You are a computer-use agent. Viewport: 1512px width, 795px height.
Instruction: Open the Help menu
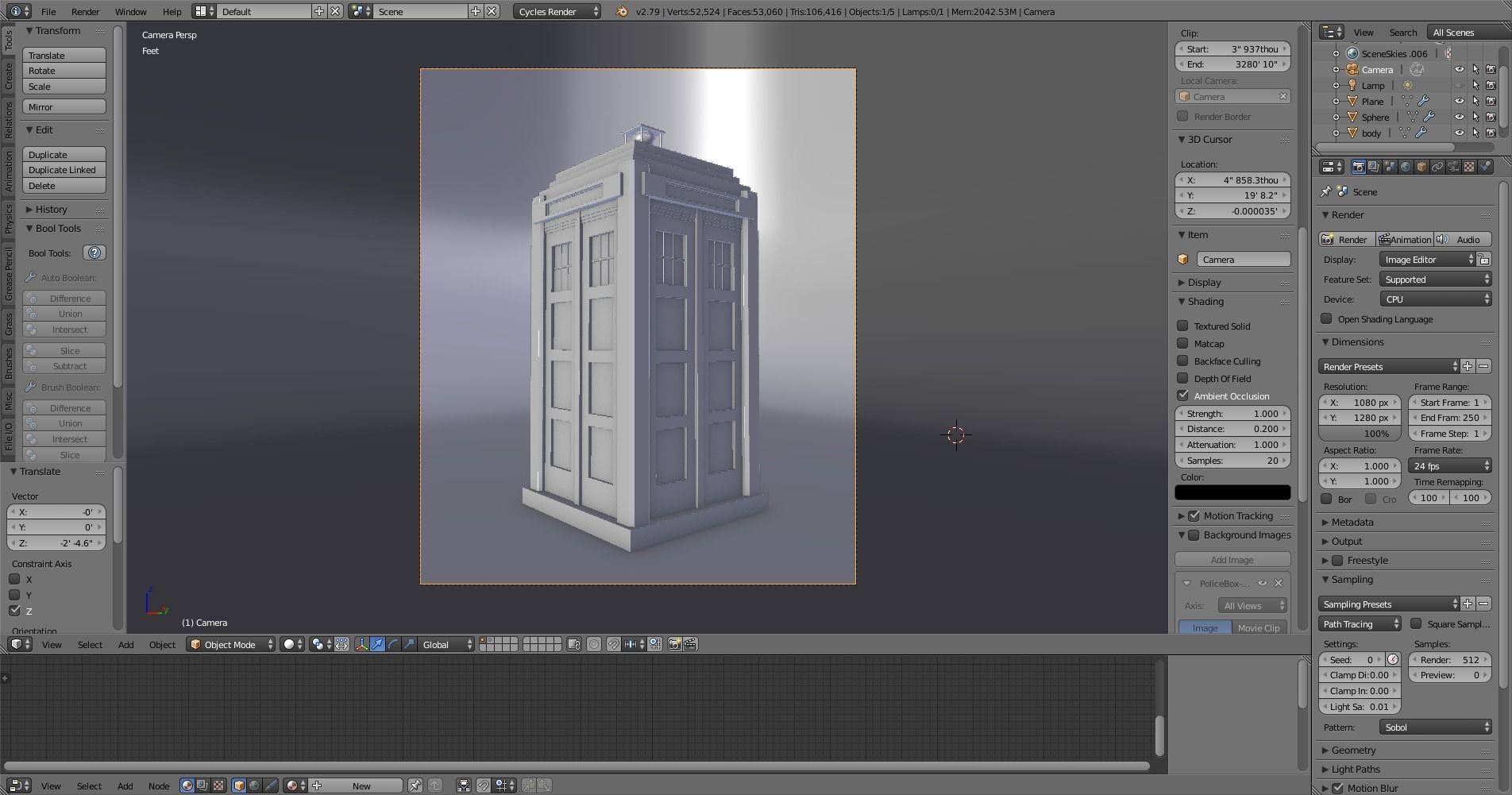click(x=172, y=11)
